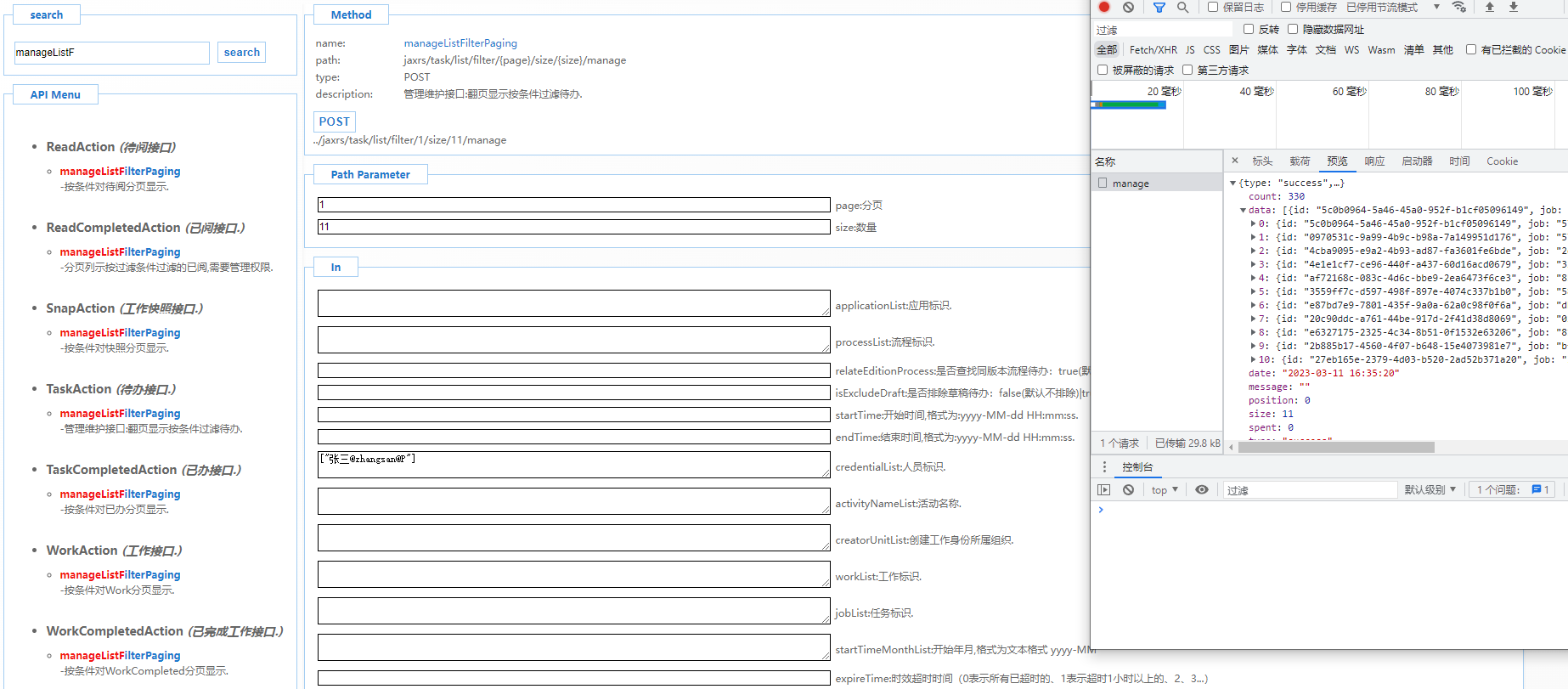Open manageListFilterPaging under ReadAction

coord(120,171)
